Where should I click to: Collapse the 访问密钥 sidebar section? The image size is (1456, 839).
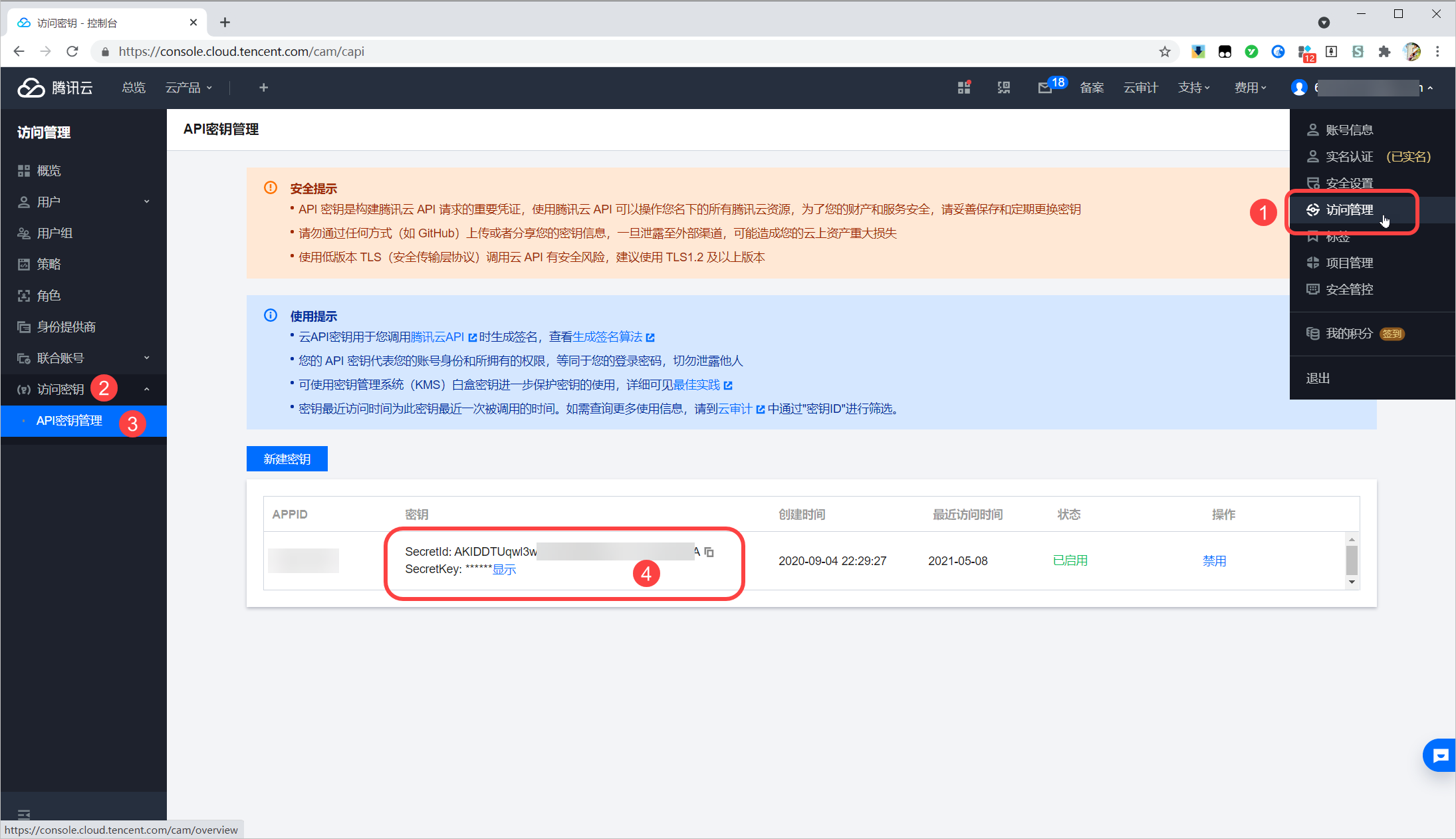pyautogui.click(x=146, y=389)
